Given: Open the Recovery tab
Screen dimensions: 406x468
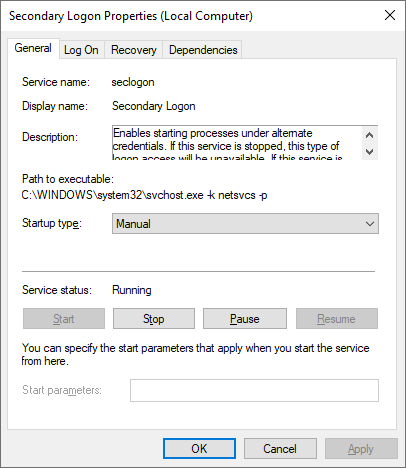Looking at the screenshot, I should (x=134, y=50).
